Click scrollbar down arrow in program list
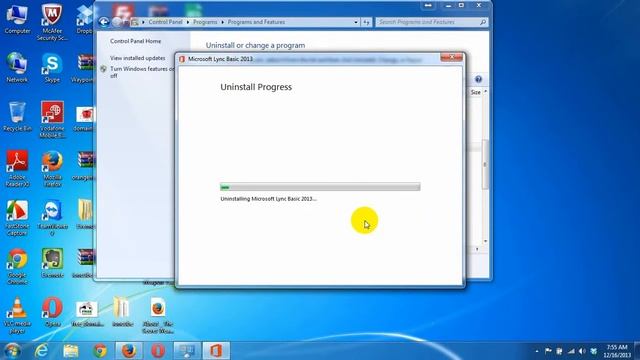This screenshot has height=360, width=640. (x=485, y=241)
